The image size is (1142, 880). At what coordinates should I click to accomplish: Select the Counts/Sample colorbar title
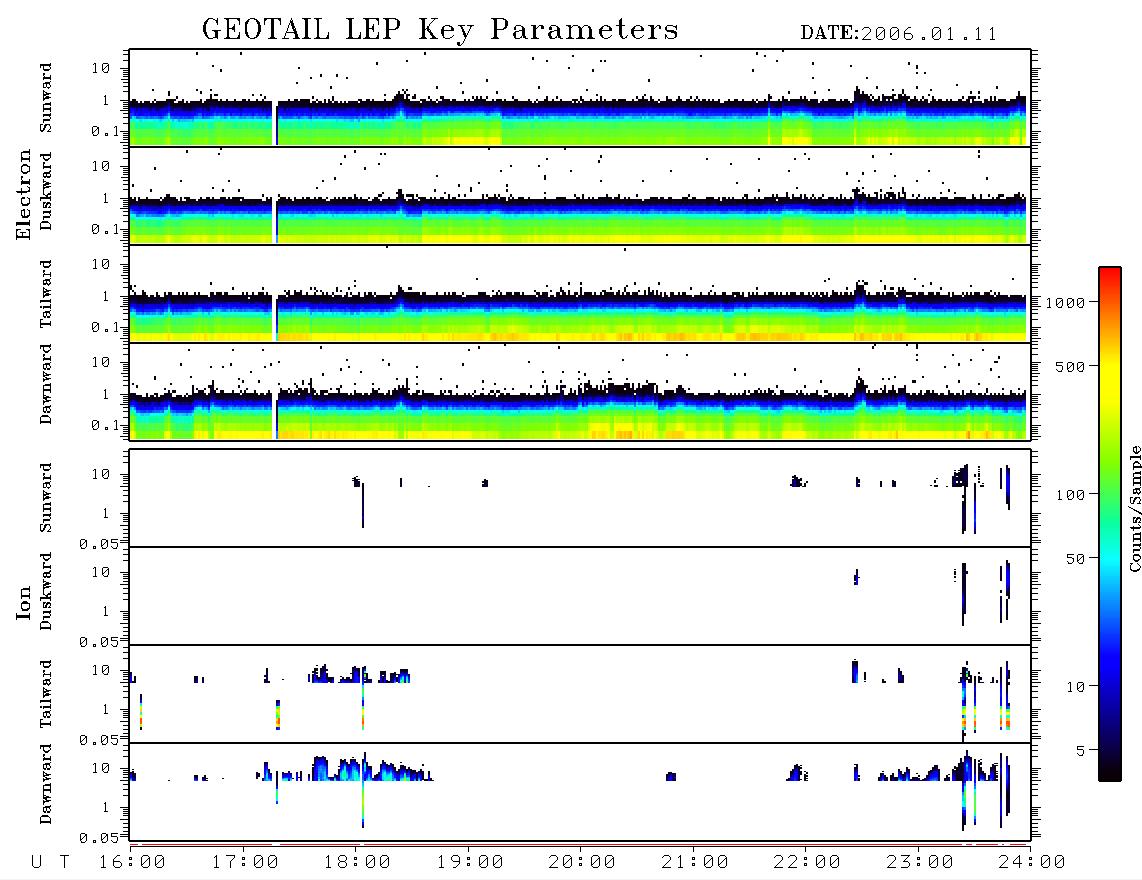tap(1135, 508)
